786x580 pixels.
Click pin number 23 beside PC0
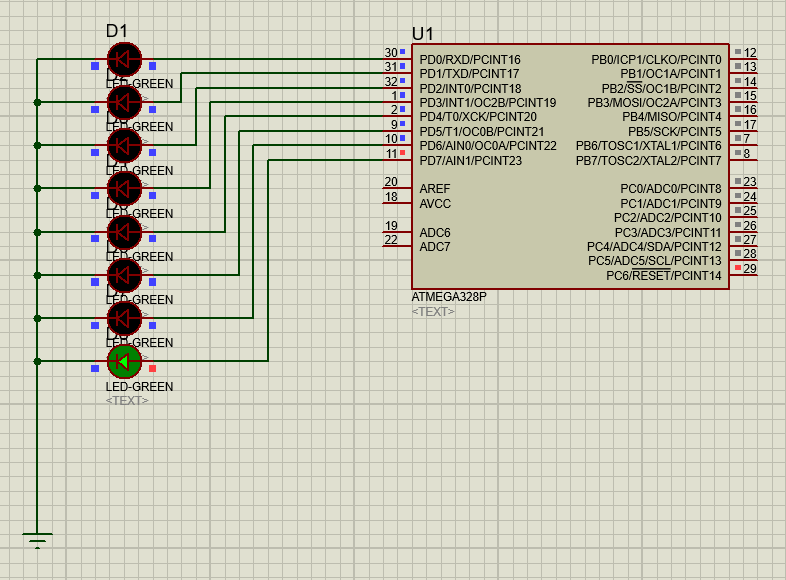click(750, 181)
